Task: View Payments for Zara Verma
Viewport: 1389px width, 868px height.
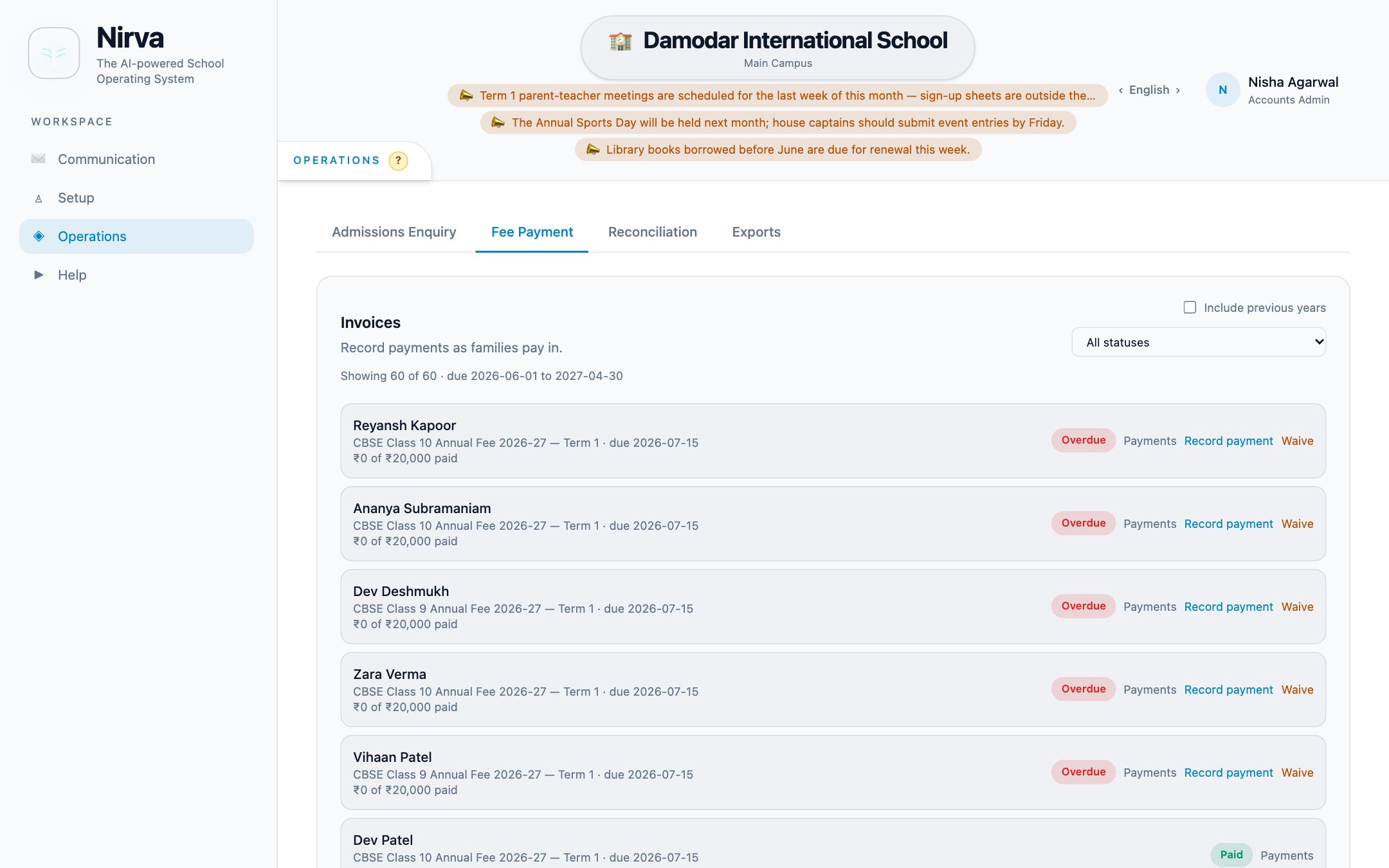Action: click(x=1149, y=690)
